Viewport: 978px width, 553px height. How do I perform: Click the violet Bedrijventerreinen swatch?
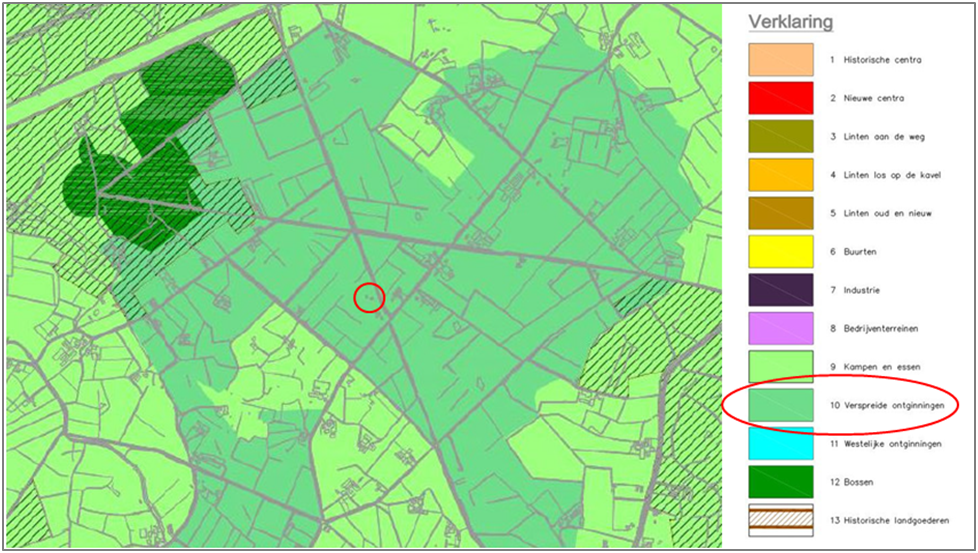781,329
